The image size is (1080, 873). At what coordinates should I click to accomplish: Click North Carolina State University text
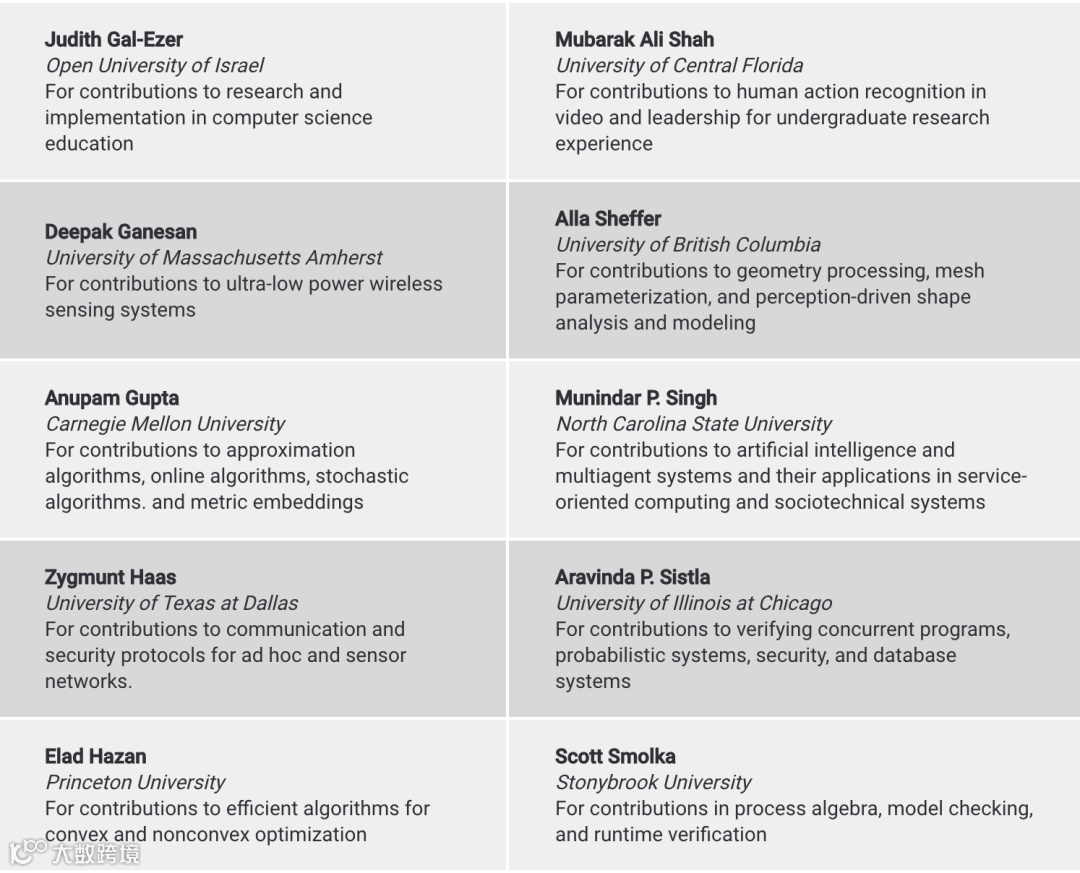pyautogui.click(x=693, y=424)
